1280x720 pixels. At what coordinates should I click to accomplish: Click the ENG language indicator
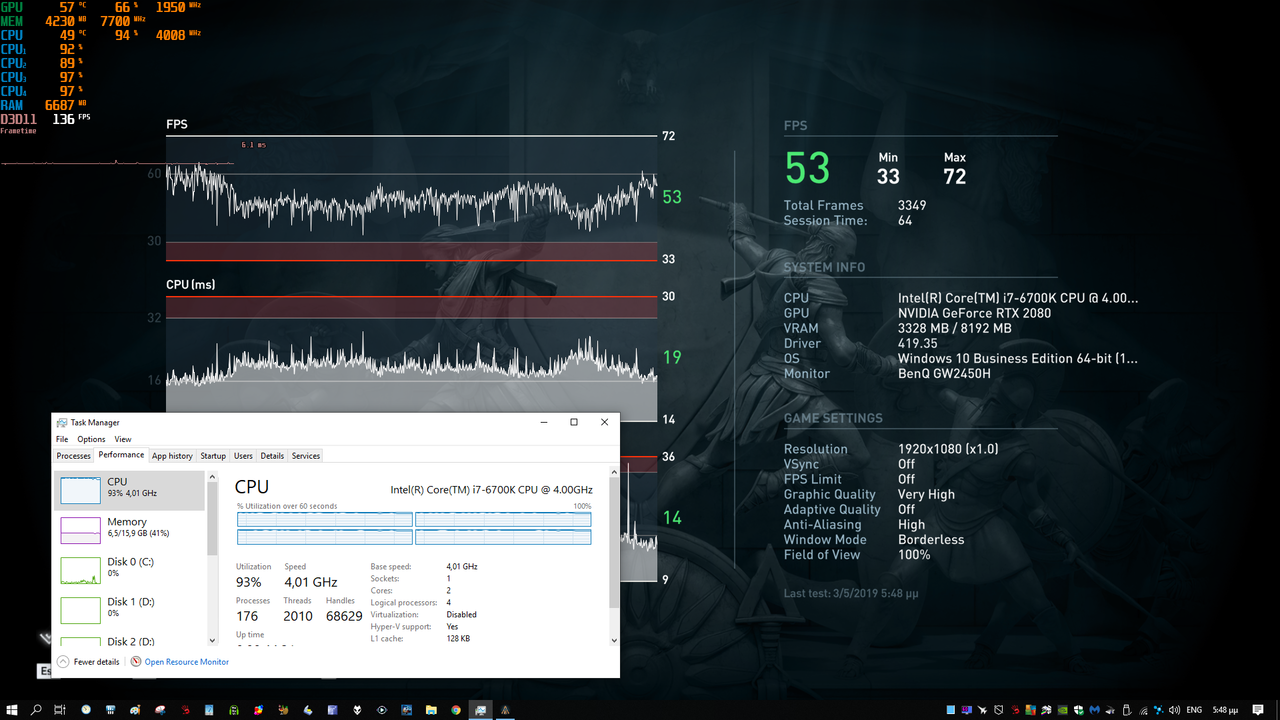point(1194,710)
